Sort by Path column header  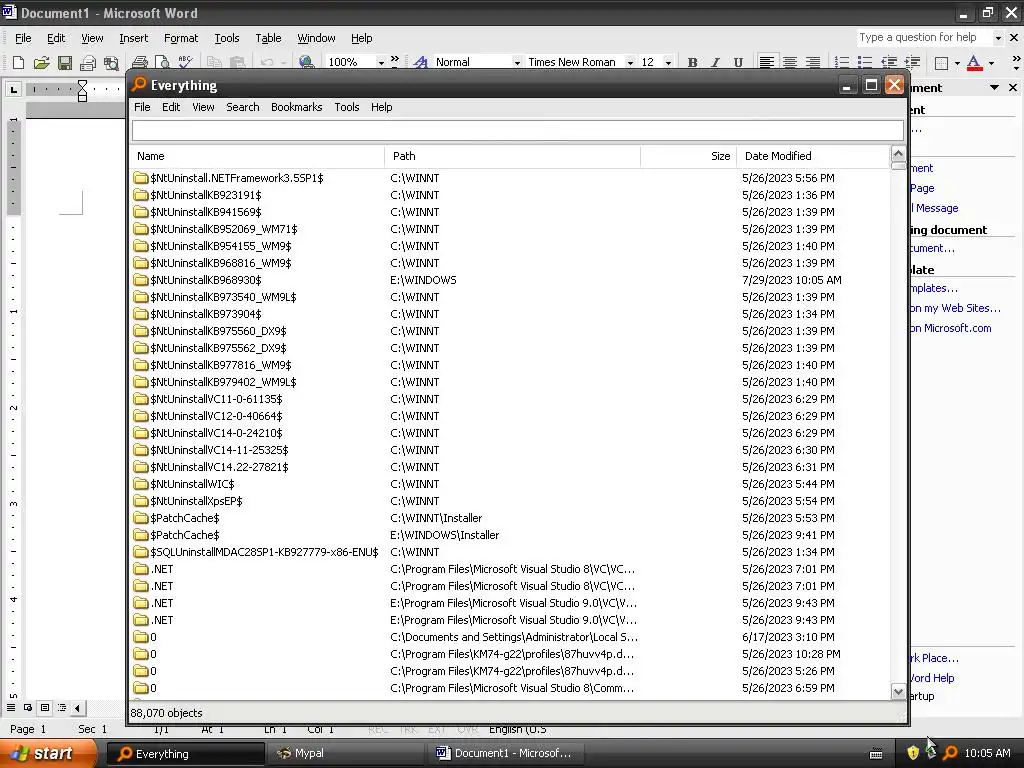[x=513, y=156]
